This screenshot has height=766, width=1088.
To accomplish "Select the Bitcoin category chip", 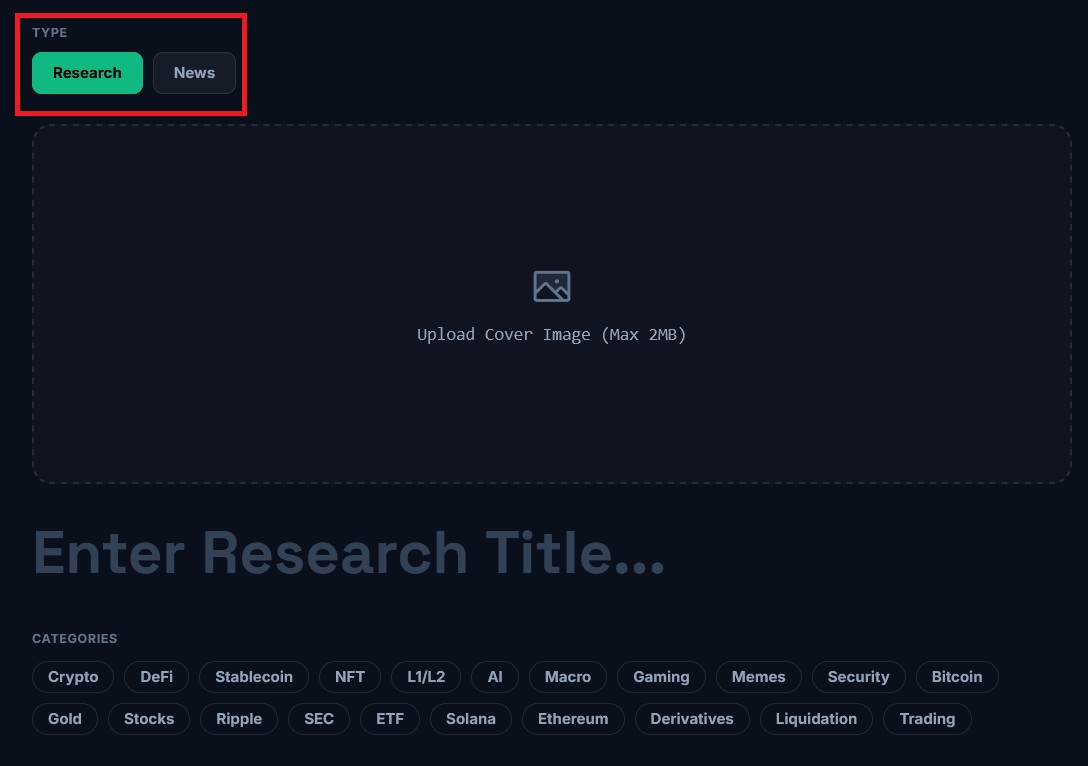I will (x=957, y=677).
